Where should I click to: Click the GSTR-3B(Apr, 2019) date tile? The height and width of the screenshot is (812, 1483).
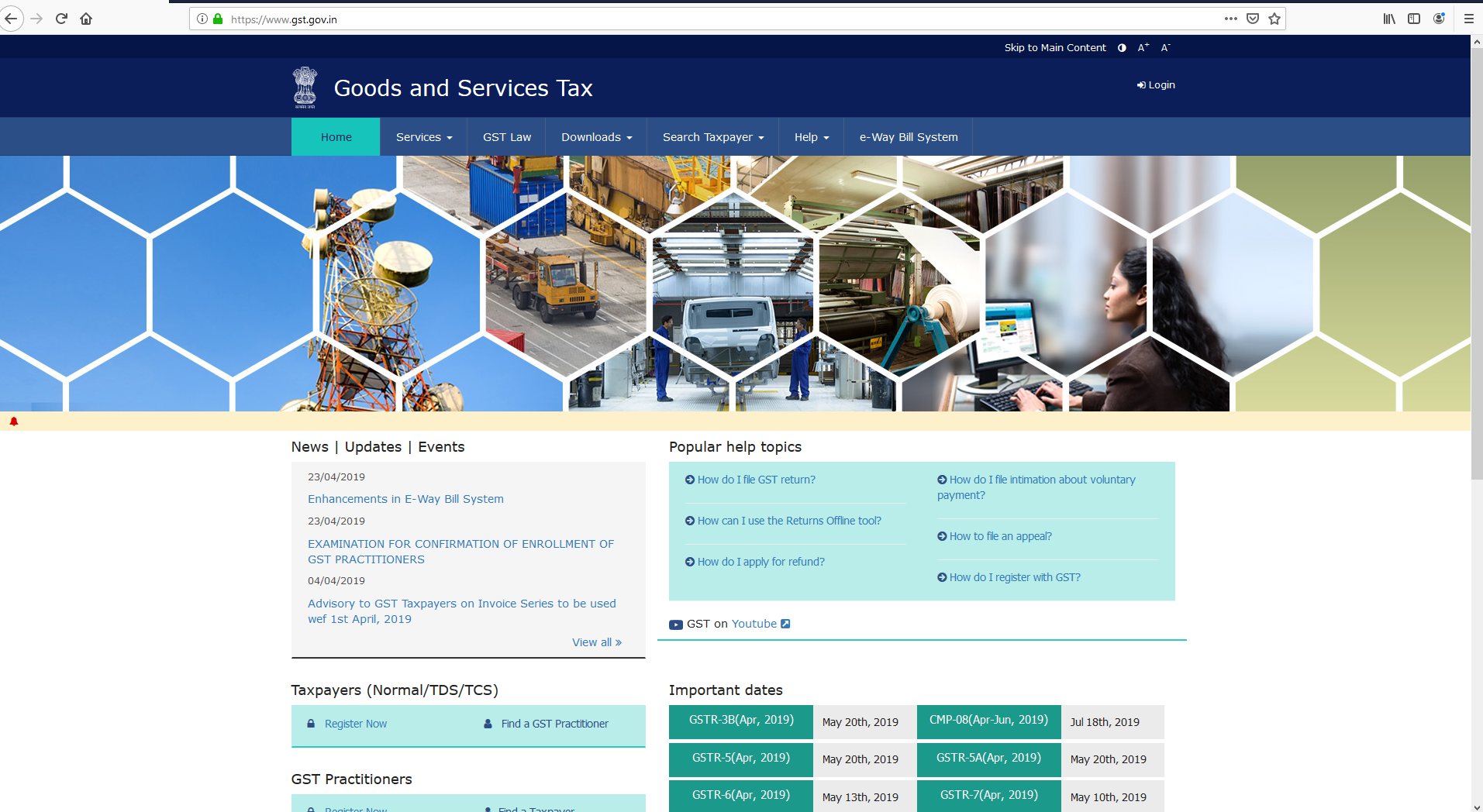[741, 721]
